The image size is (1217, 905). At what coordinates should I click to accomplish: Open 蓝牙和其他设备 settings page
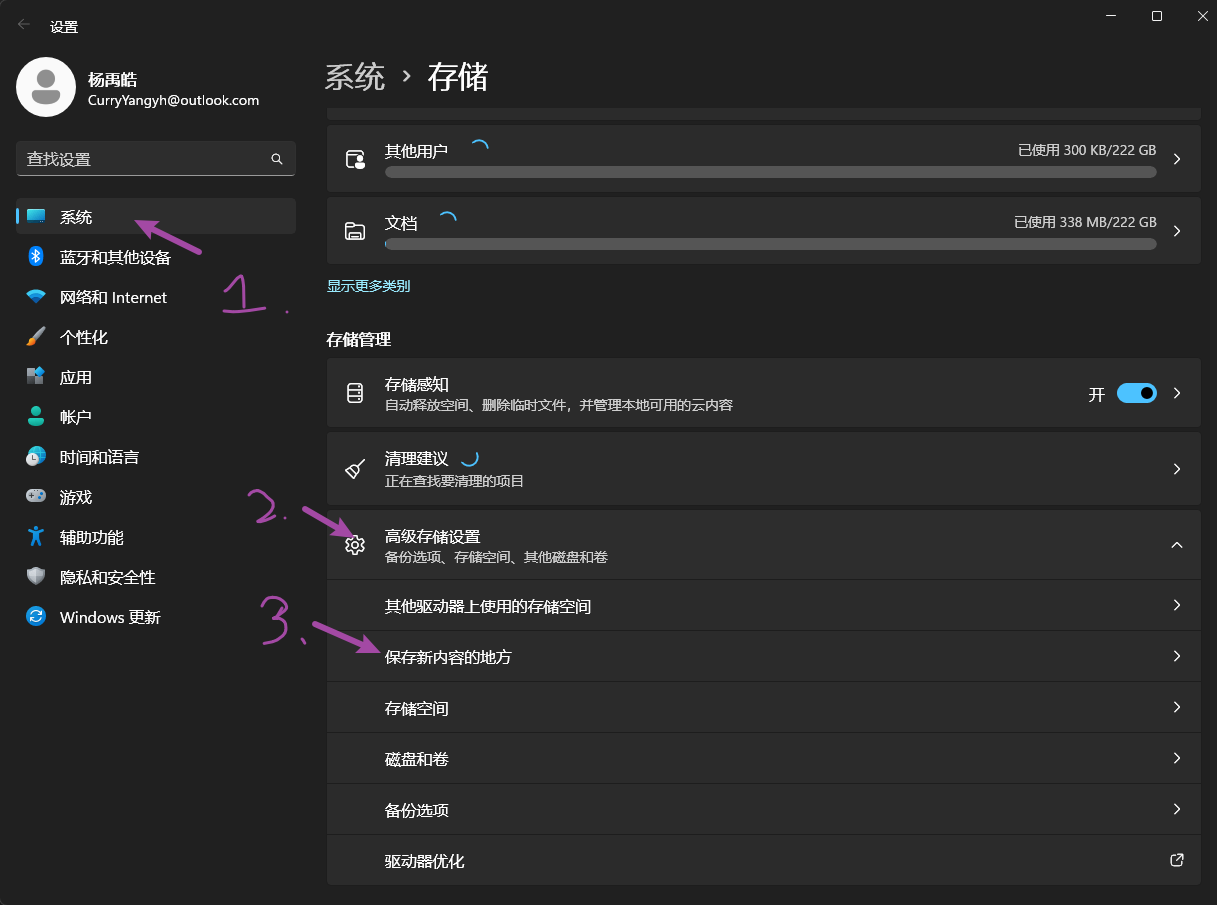click(156, 257)
